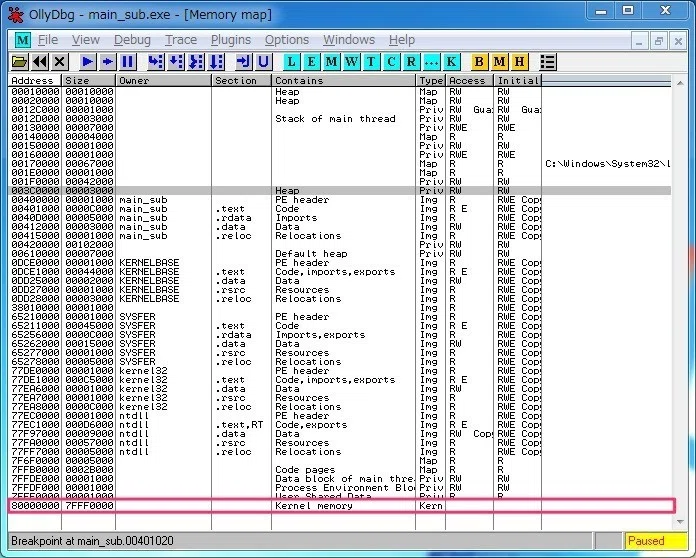The image size is (696, 558).
Task: Sort by the Size column header
Action: click(88, 81)
